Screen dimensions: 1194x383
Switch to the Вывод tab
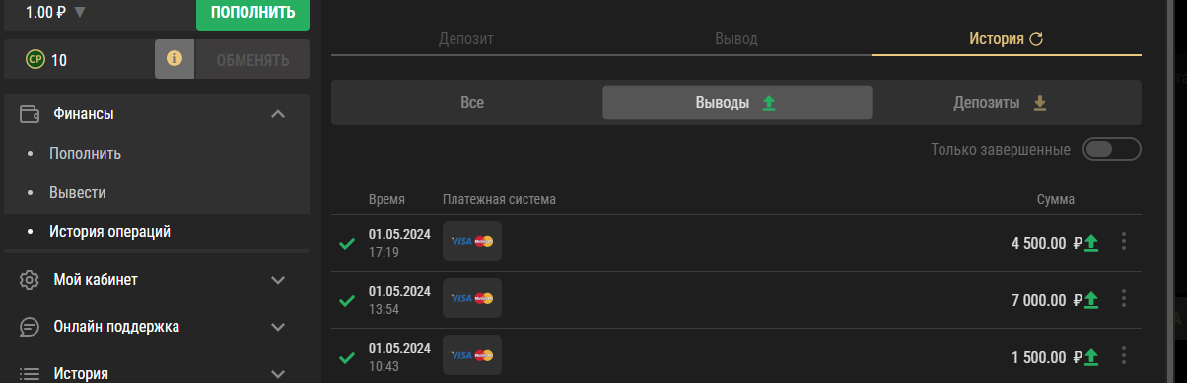(736, 39)
